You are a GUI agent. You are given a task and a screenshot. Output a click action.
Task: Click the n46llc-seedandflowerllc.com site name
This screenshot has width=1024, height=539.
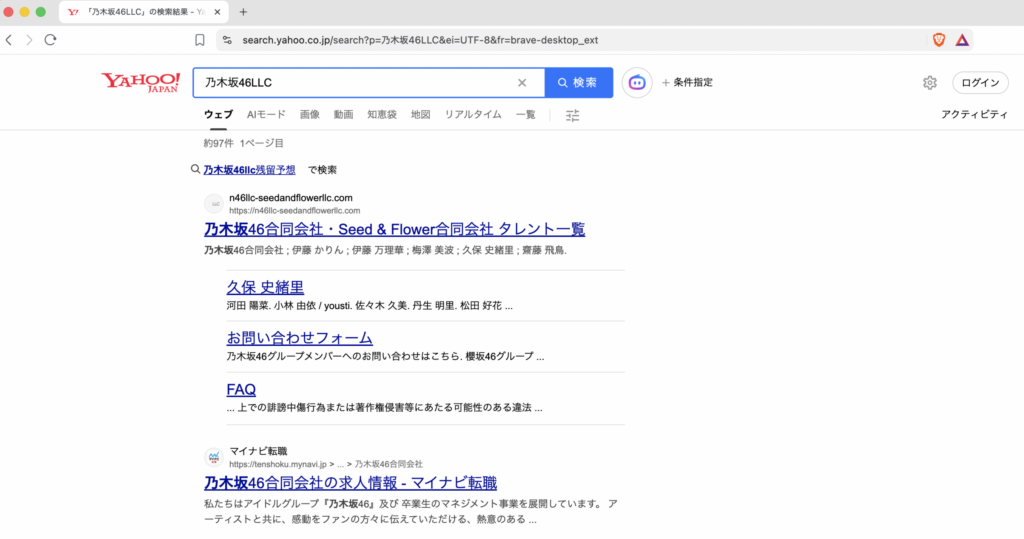[x=291, y=198]
